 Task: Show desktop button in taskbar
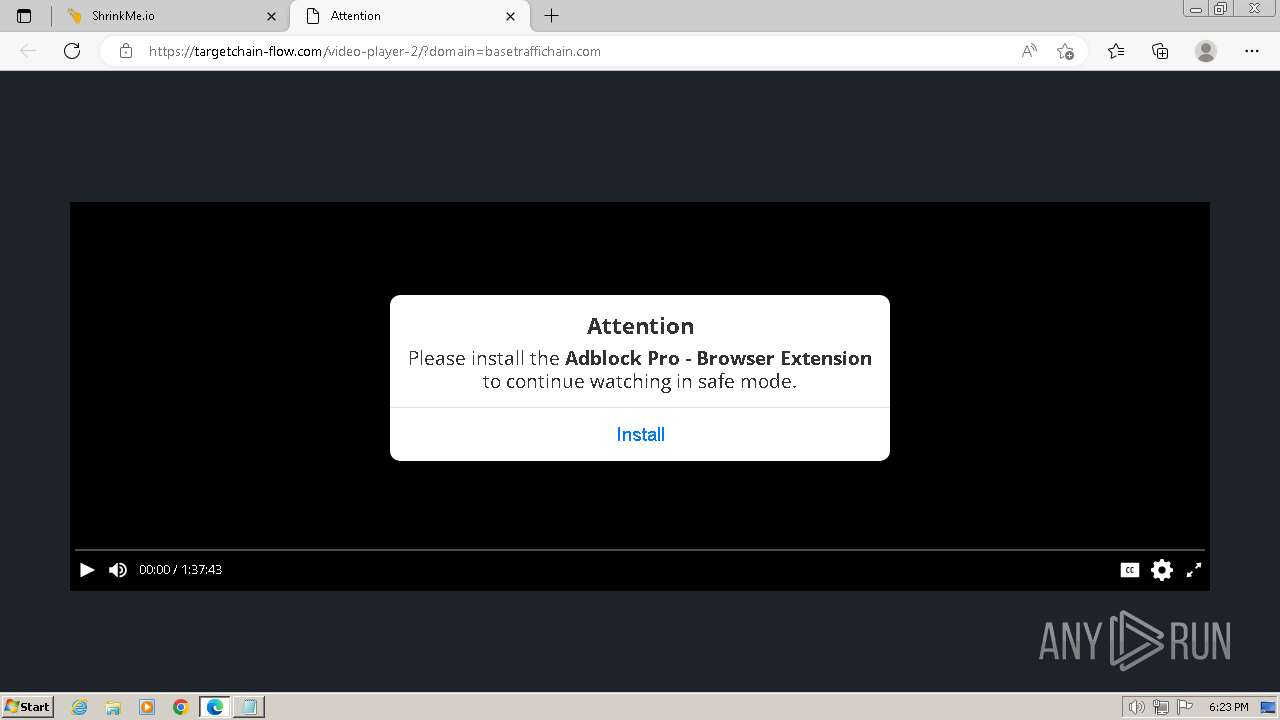tap(1269, 707)
